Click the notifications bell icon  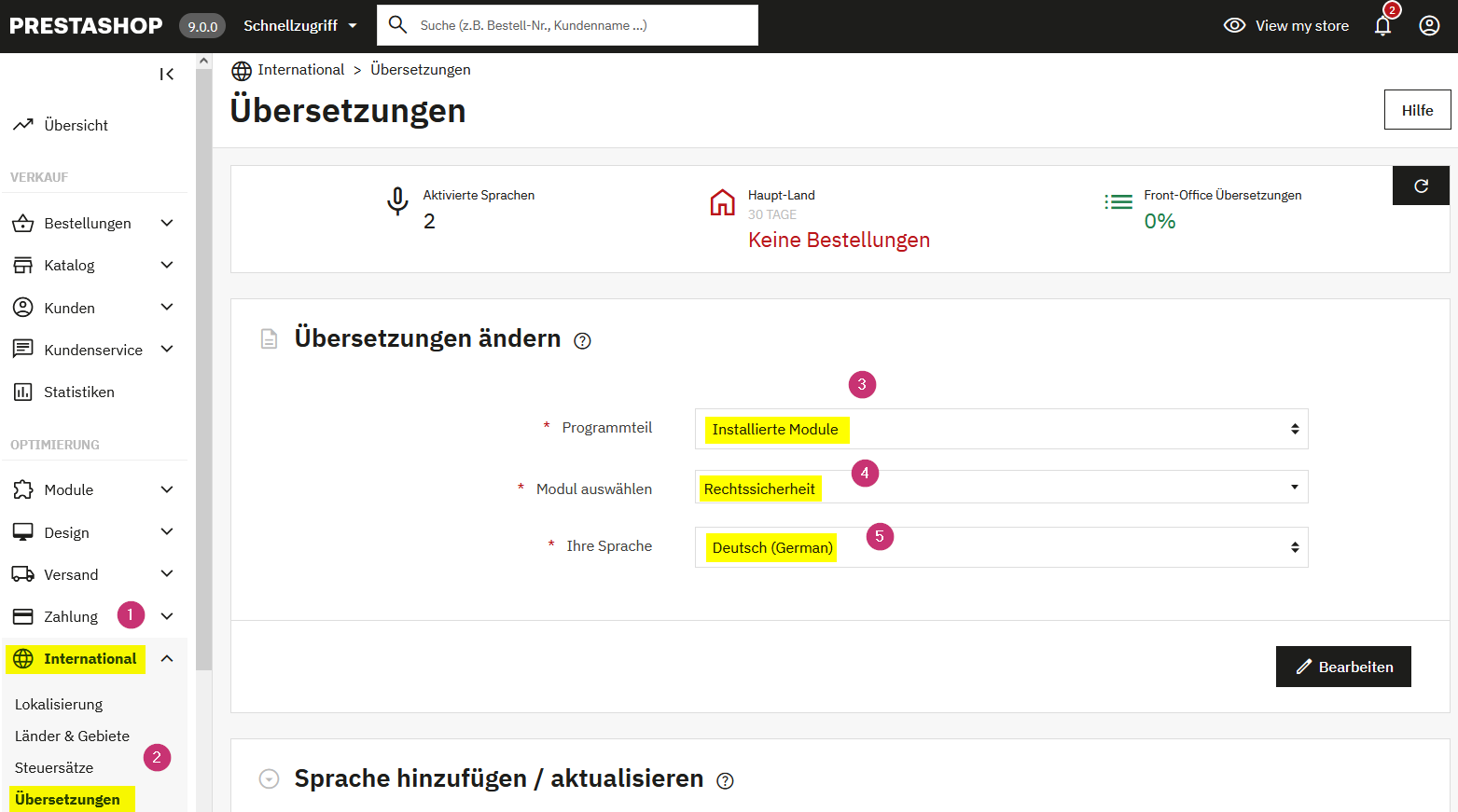coord(1382,26)
